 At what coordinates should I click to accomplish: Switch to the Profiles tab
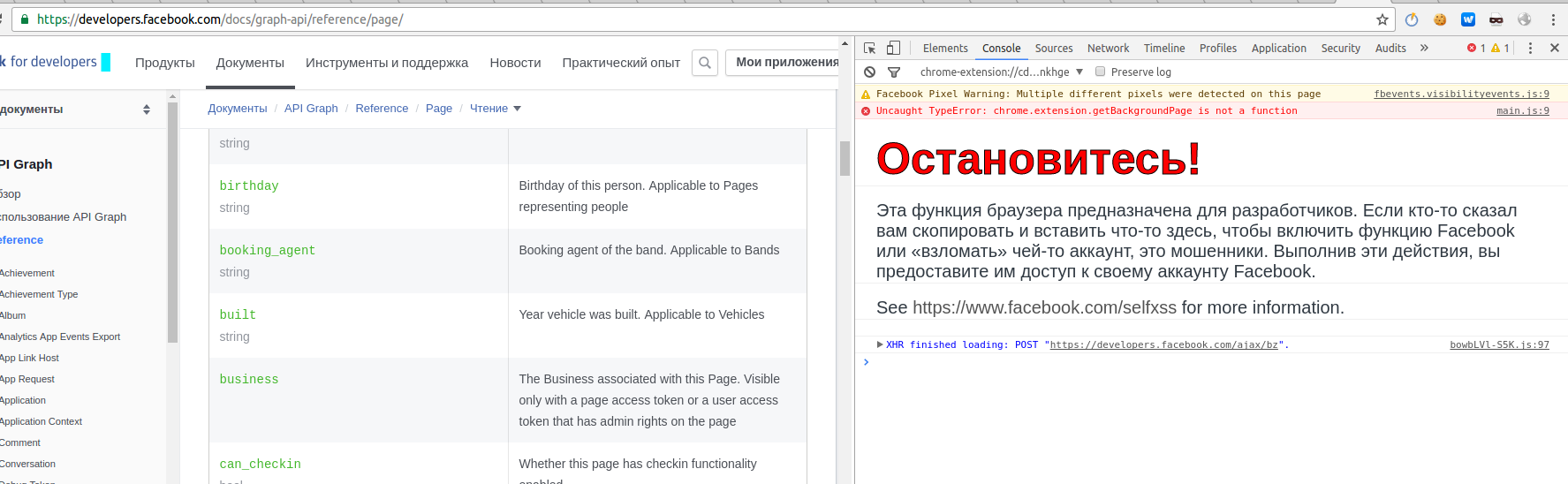click(1218, 49)
